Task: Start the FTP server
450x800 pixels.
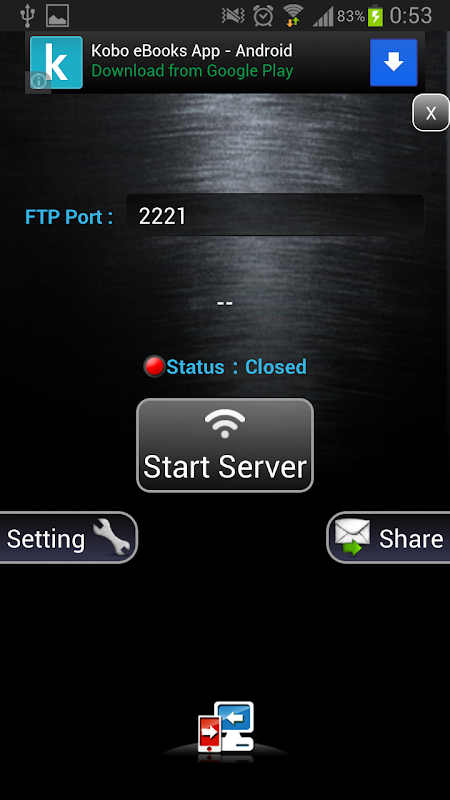Action: [x=225, y=445]
